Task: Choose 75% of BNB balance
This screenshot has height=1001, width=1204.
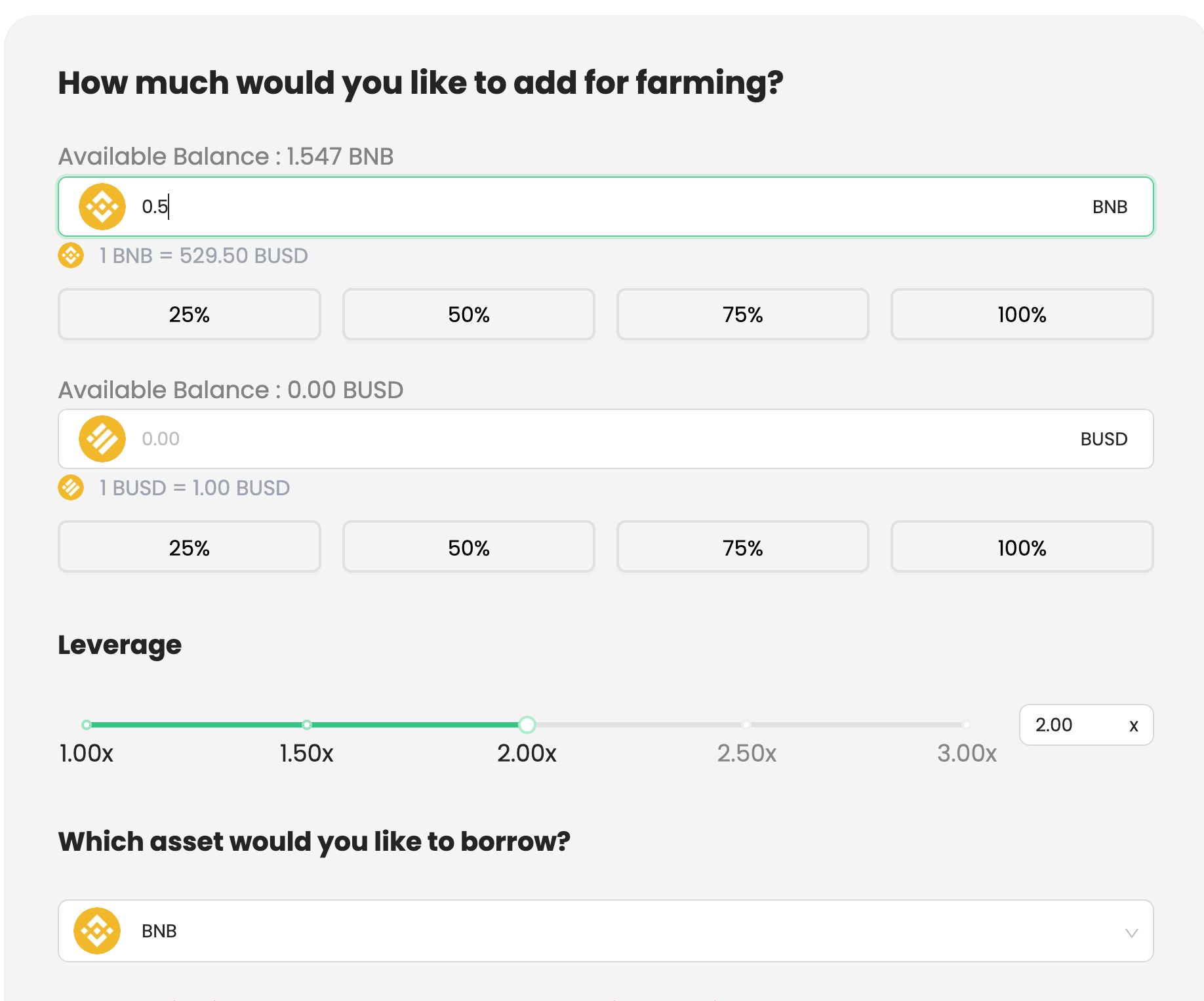Action: (x=743, y=314)
